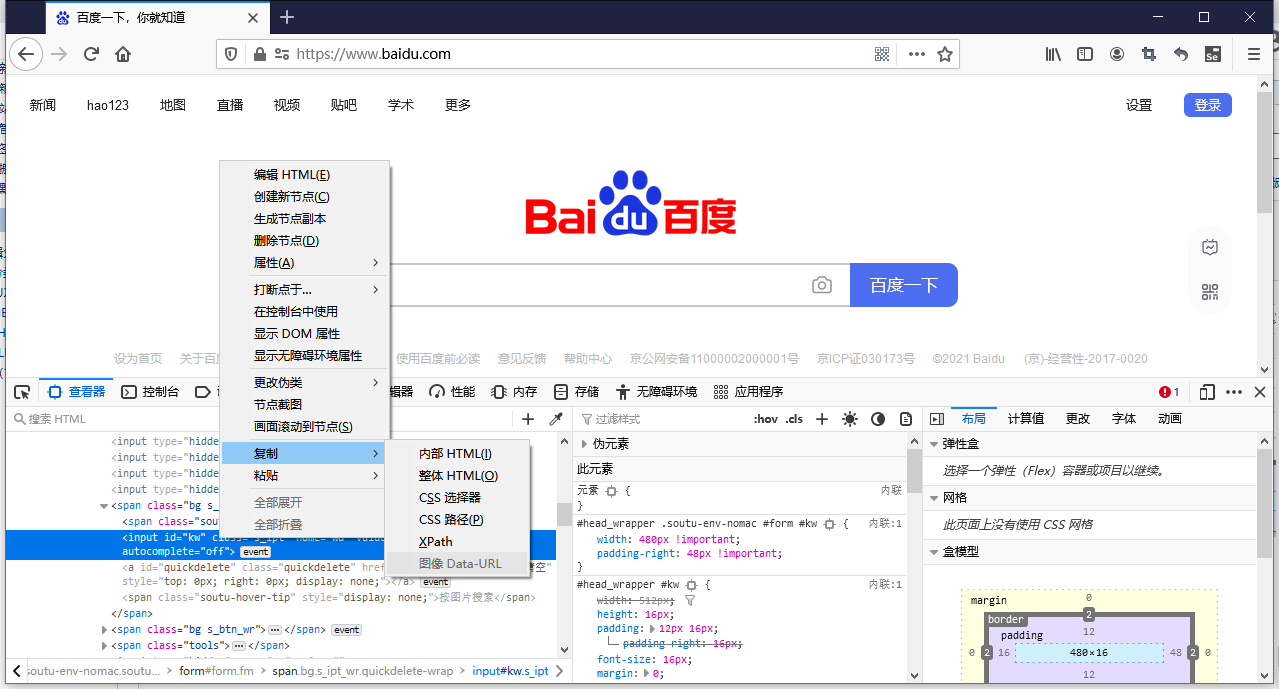Click the screenshot crop tool icon
The image size is (1279, 689).
click(1149, 54)
